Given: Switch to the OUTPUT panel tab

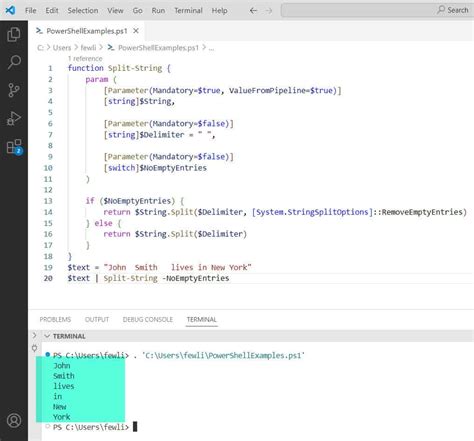Looking at the screenshot, I should coord(97,319).
